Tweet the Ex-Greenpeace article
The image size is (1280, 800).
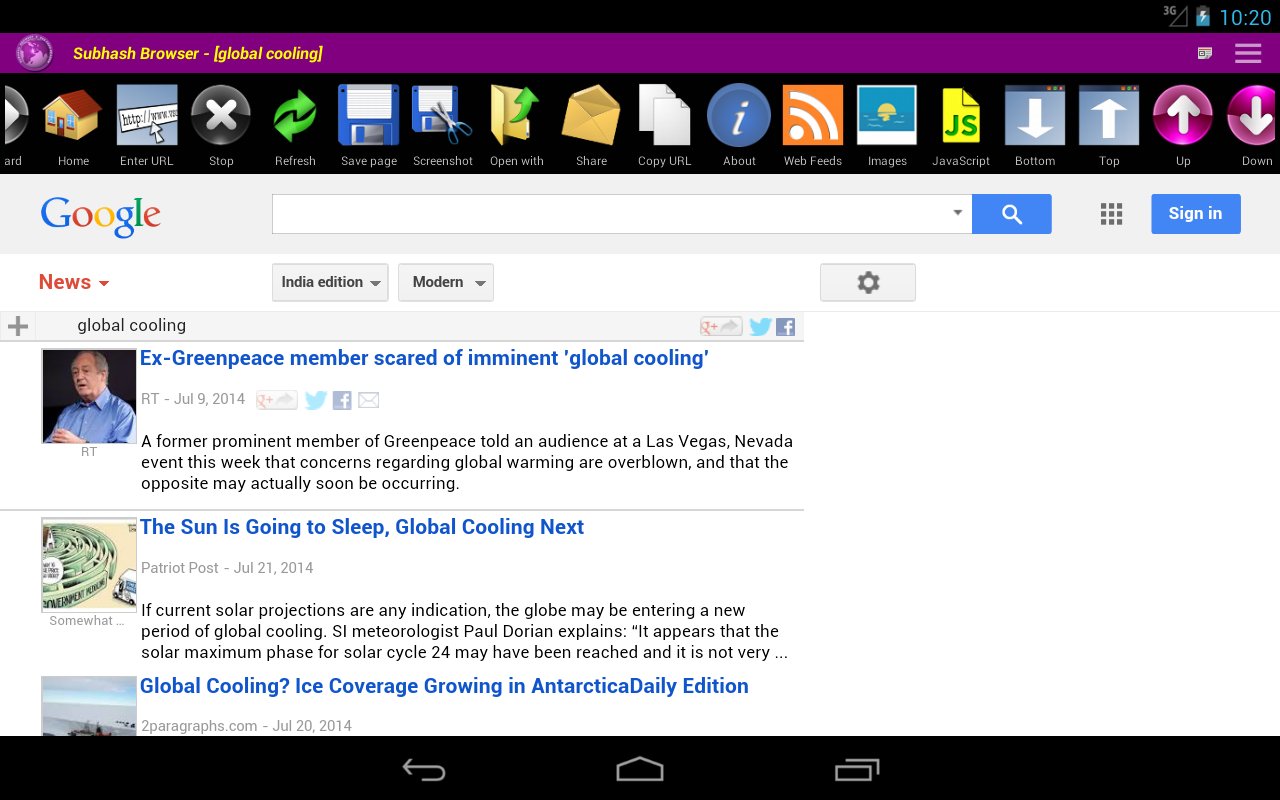[316, 400]
